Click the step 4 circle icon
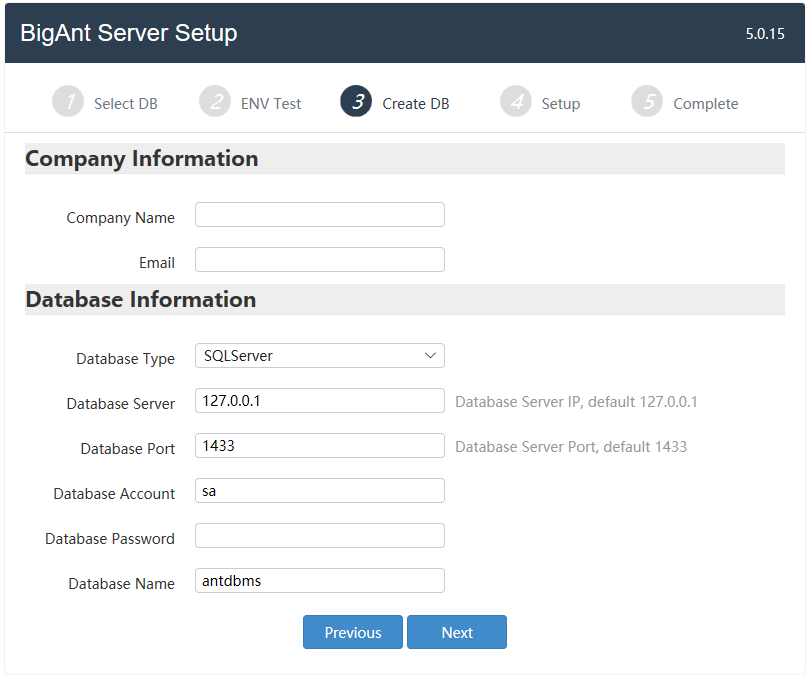Image resolution: width=811 pixels, height=683 pixels. (516, 101)
